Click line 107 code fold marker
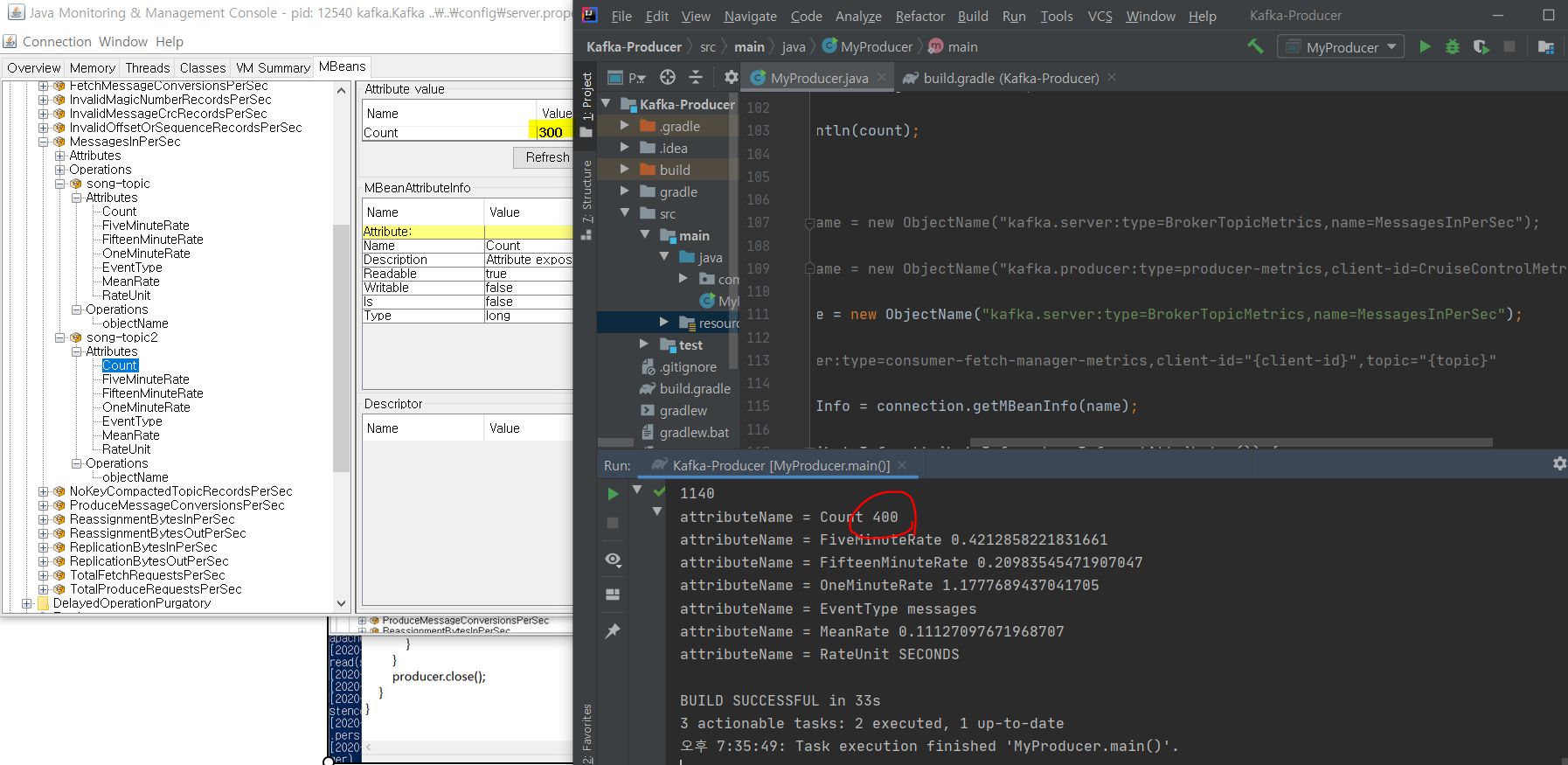Image resolution: width=1568 pixels, height=765 pixels. coord(809,223)
